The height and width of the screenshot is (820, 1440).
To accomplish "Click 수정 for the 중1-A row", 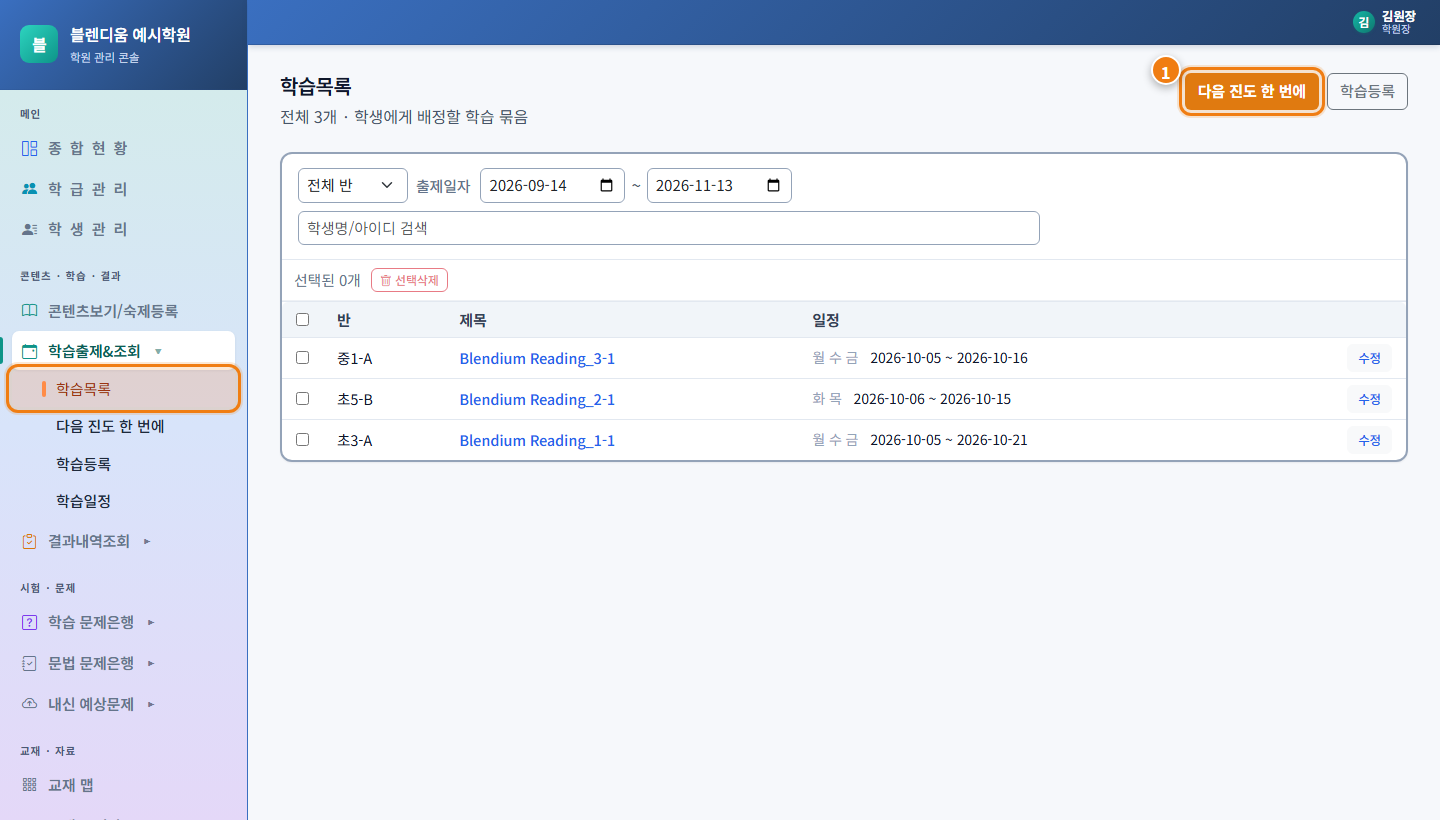I will tap(1369, 358).
